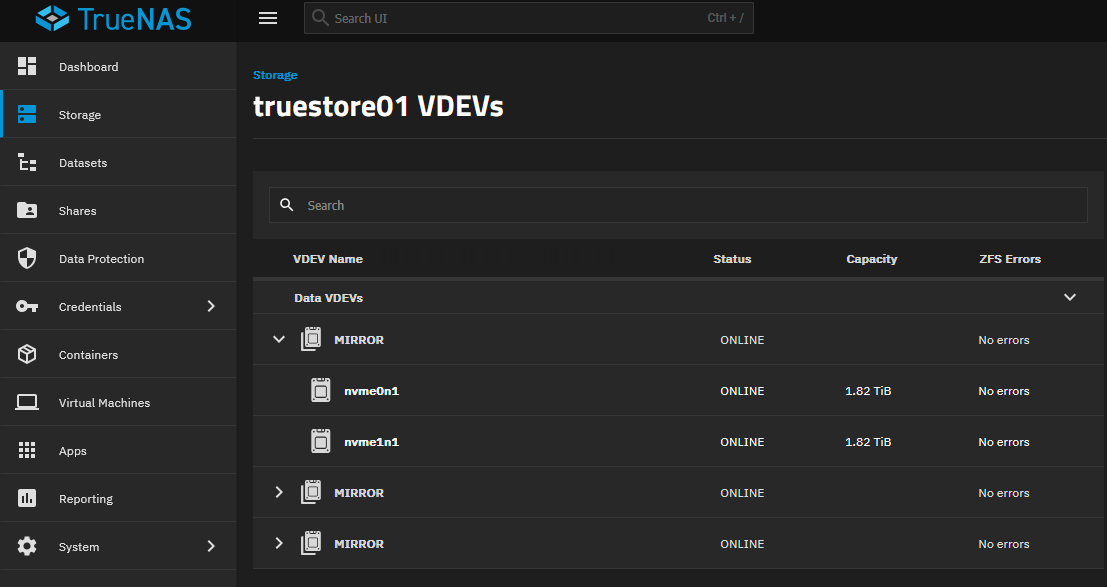This screenshot has width=1107, height=587.
Task: Click the last MIRROR vdev icon
Action: coord(311,543)
